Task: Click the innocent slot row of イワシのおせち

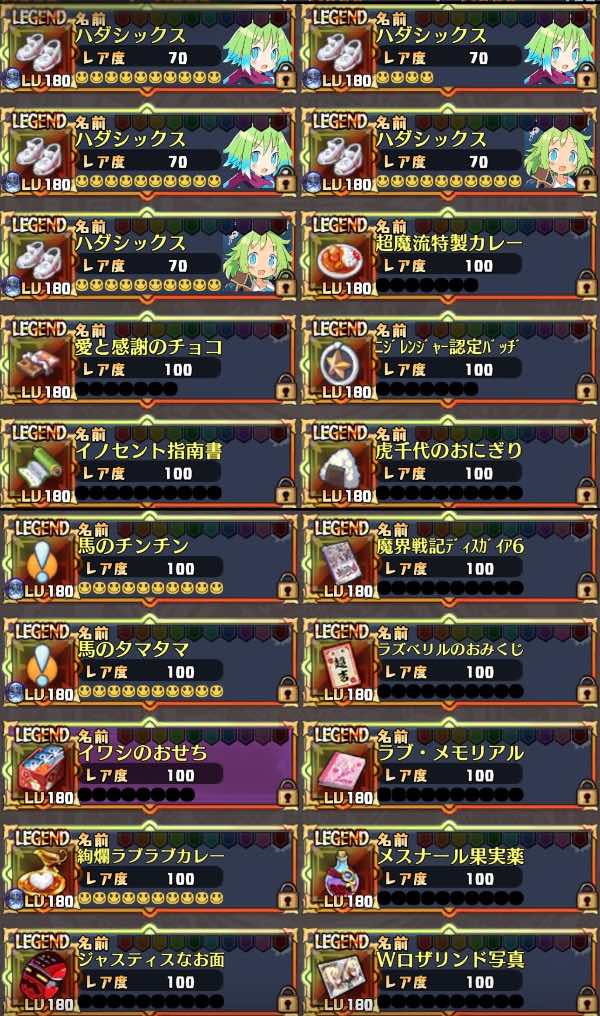Action: (x=136, y=794)
